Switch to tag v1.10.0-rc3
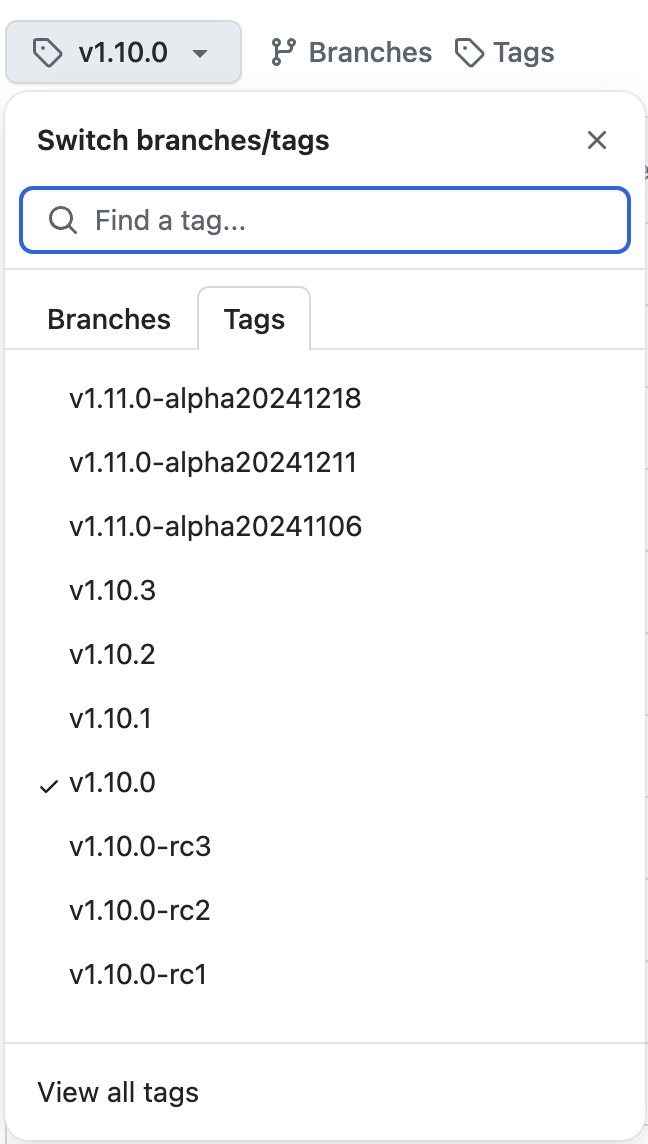The image size is (648, 1144). click(x=140, y=847)
